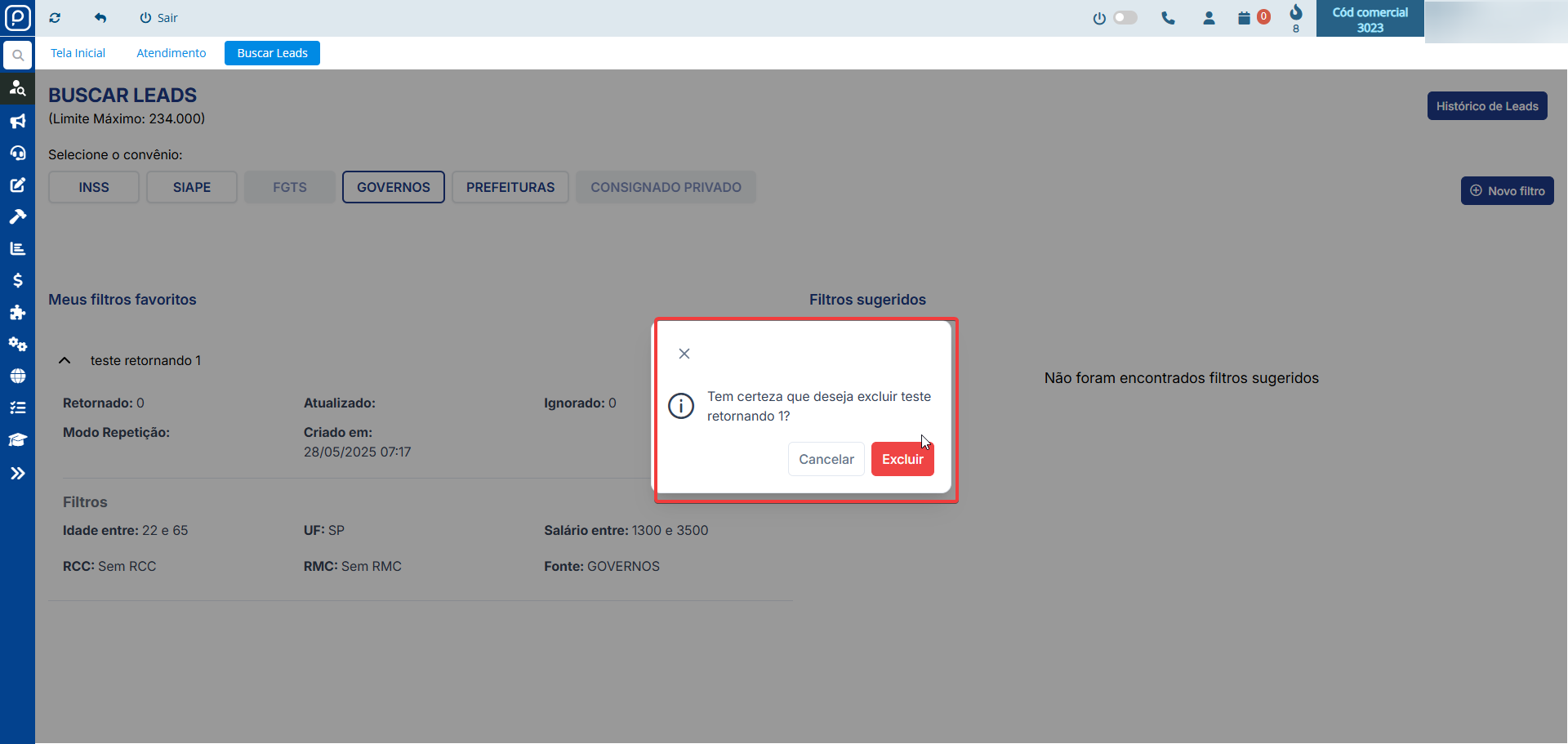Collapse the 'teste retornando 1' filter
The width and height of the screenshot is (1568, 744).
point(65,360)
